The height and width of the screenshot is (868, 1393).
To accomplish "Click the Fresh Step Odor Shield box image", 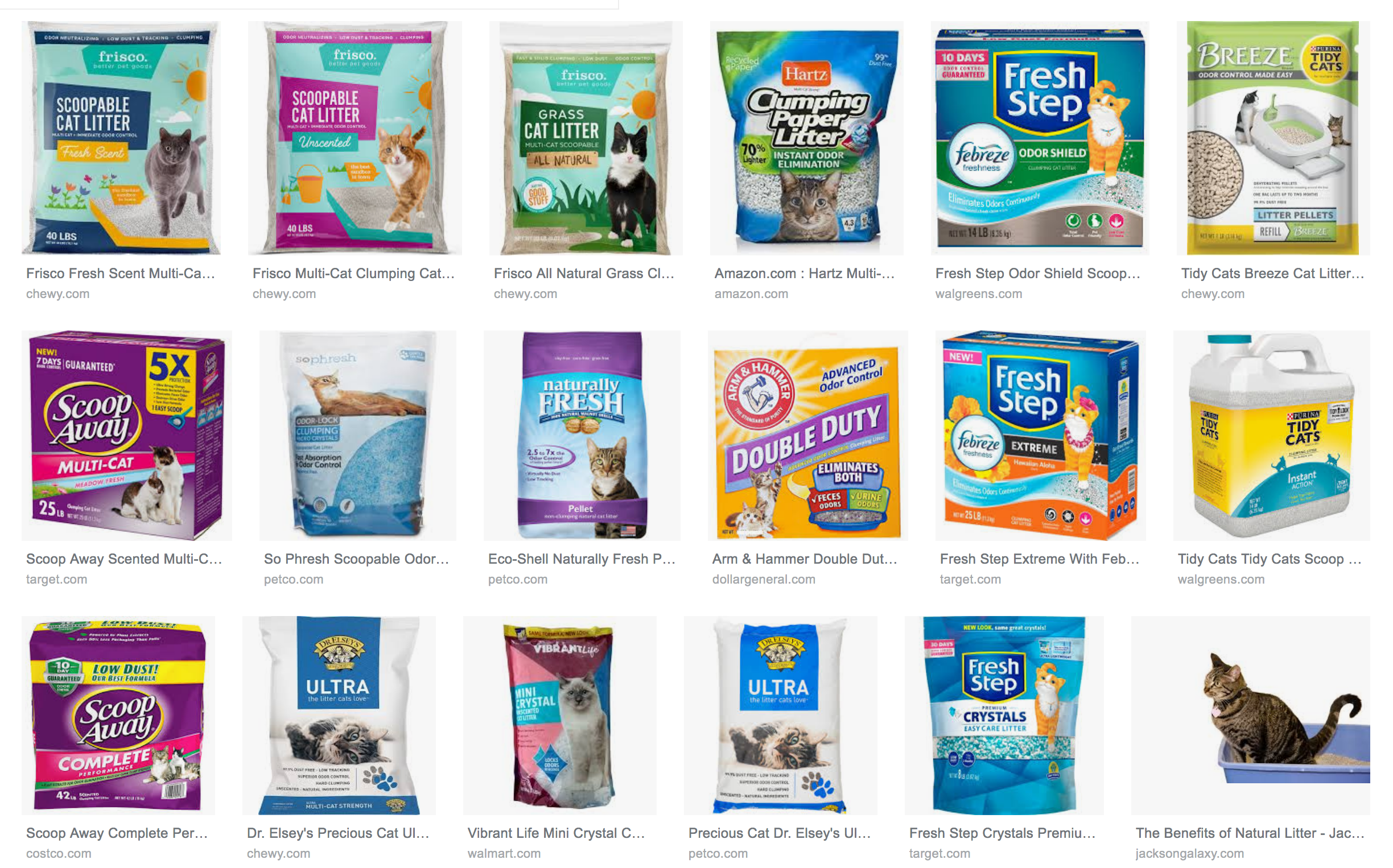I will (x=1040, y=138).
